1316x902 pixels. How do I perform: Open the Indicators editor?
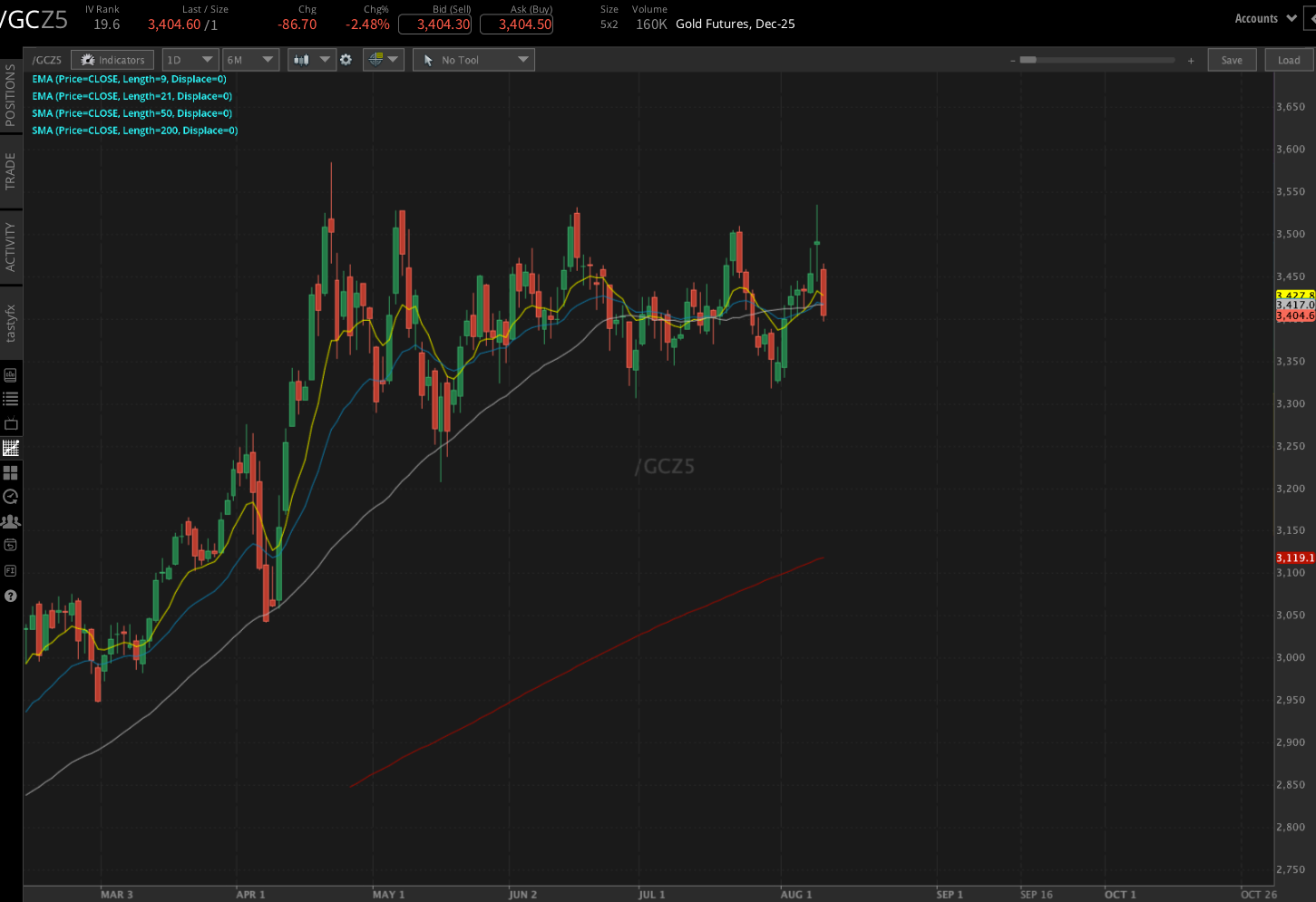click(112, 59)
